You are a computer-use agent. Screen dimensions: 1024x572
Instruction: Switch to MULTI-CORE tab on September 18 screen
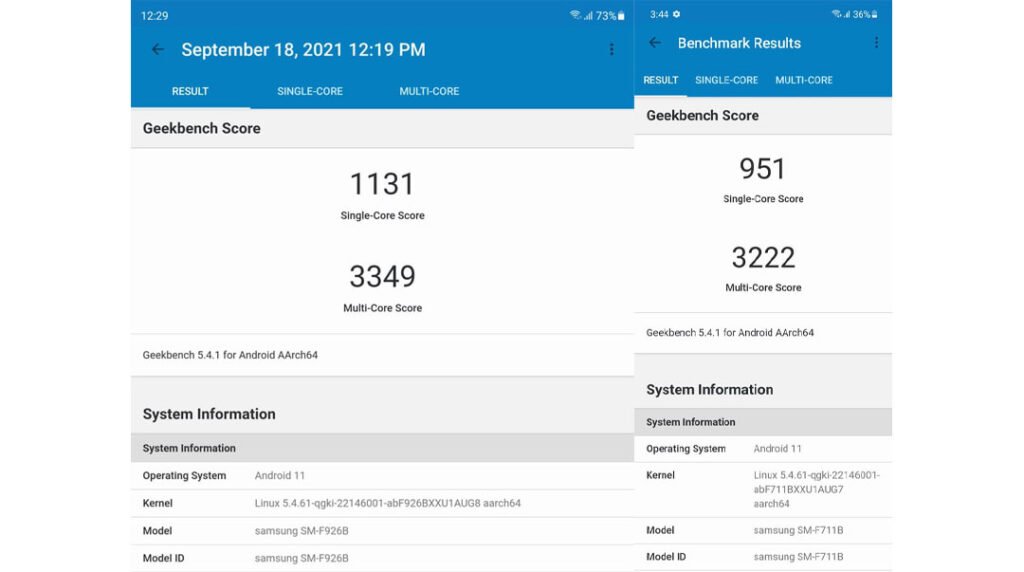coord(429,91)
